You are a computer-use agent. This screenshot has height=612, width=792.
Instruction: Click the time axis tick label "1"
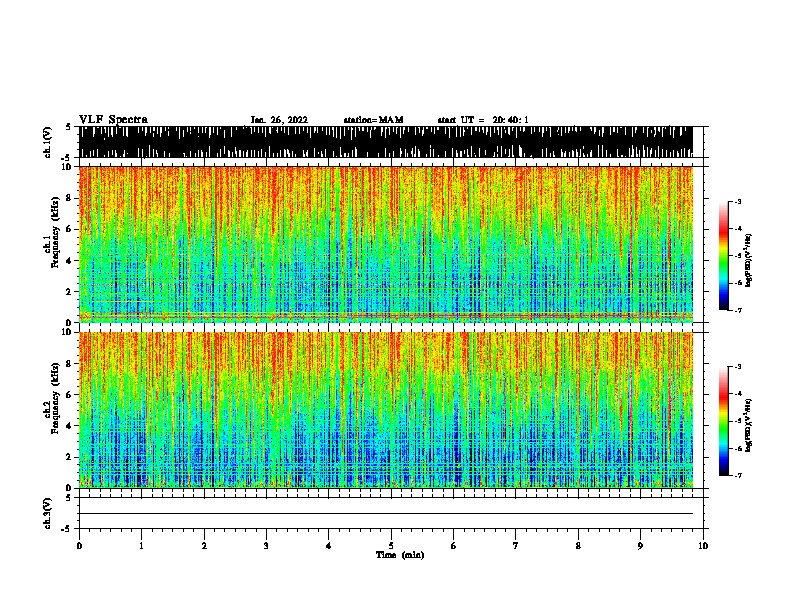coord(141,546)
